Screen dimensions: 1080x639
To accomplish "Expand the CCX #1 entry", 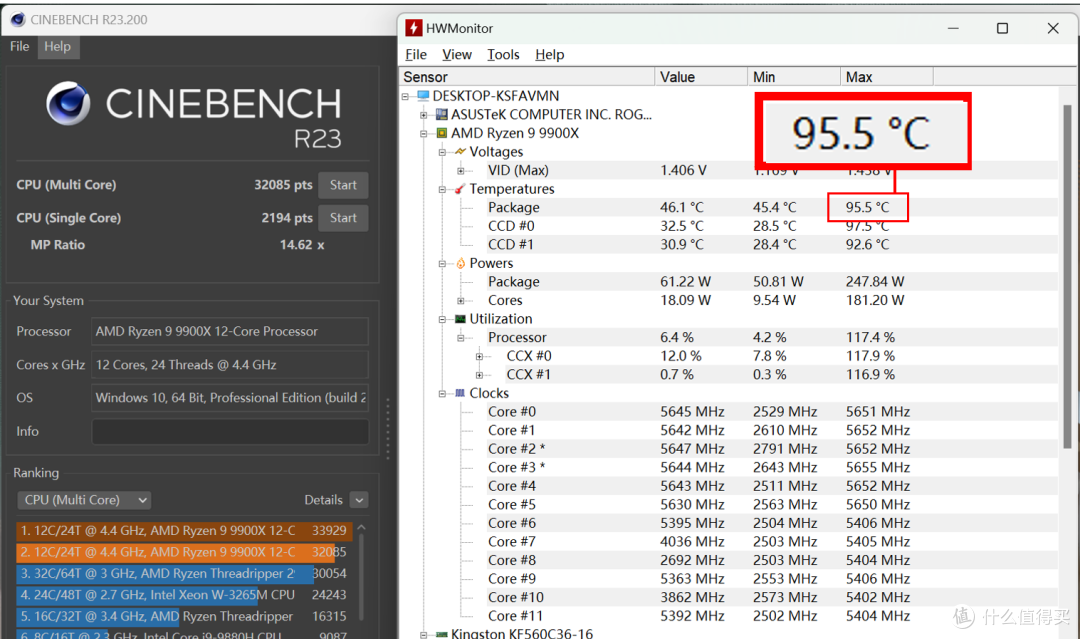I will [480, 375].
